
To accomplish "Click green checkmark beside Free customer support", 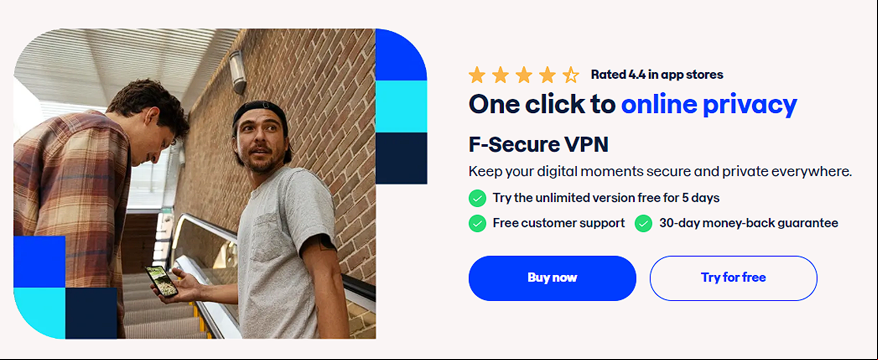I will click(477, 223).
